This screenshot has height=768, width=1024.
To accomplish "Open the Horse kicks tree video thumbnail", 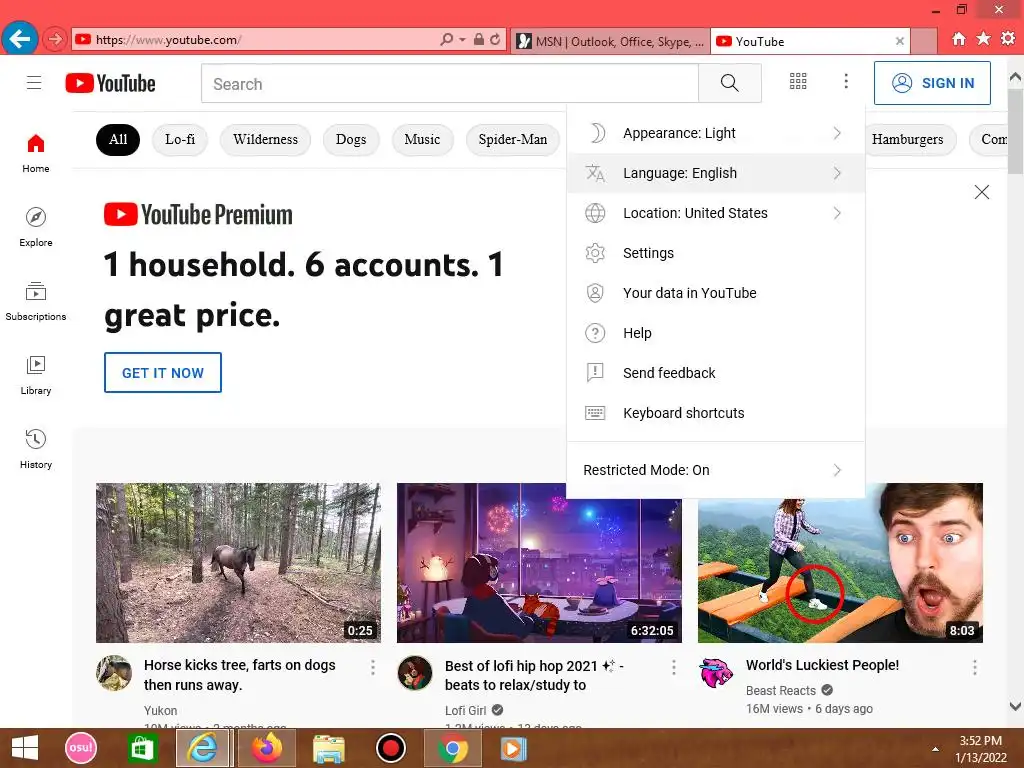I will (238, 563).
